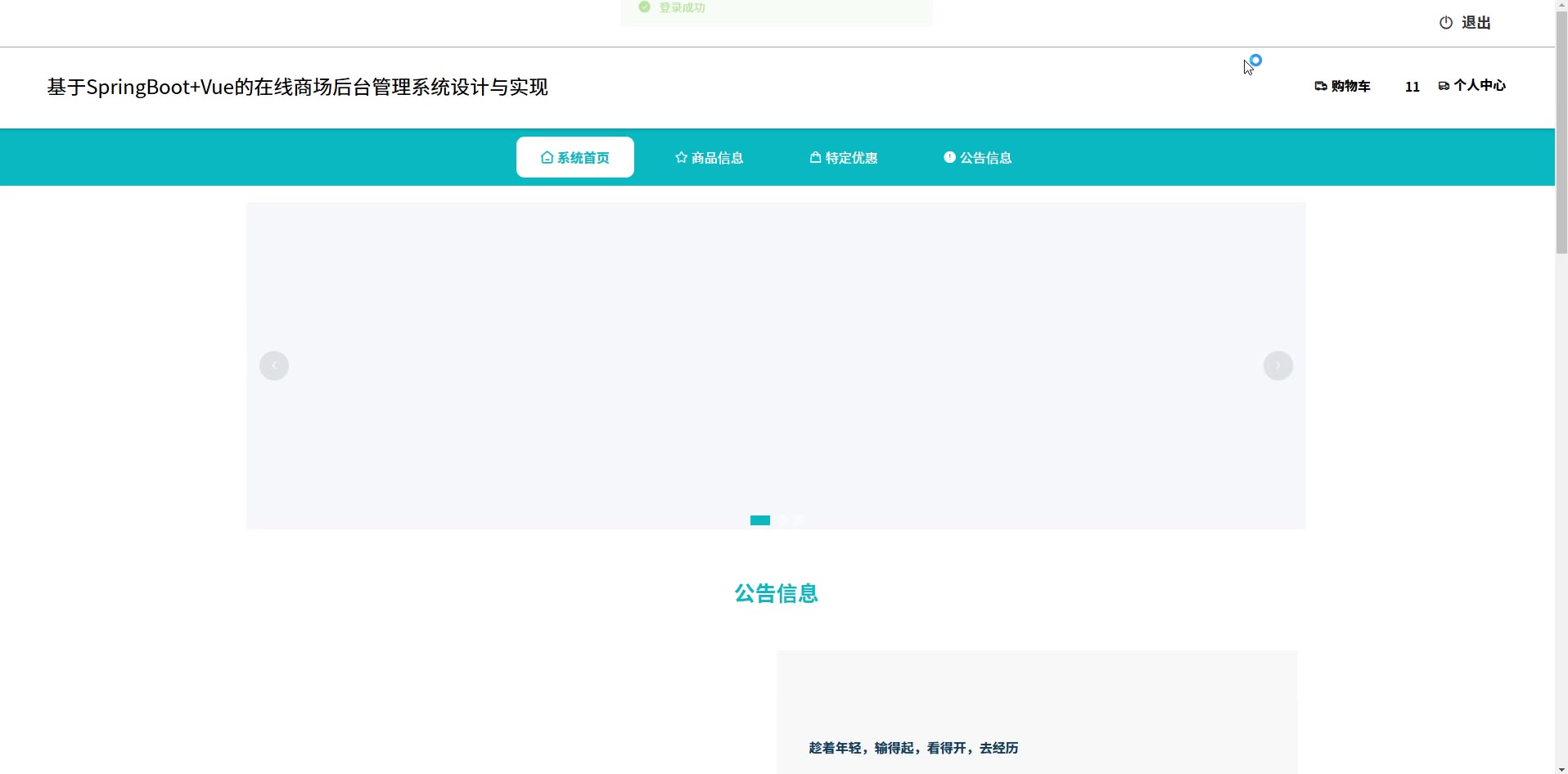1568x774 pixels.
Task: Show the next carousel slide
Action: [x=1278, y=366]
